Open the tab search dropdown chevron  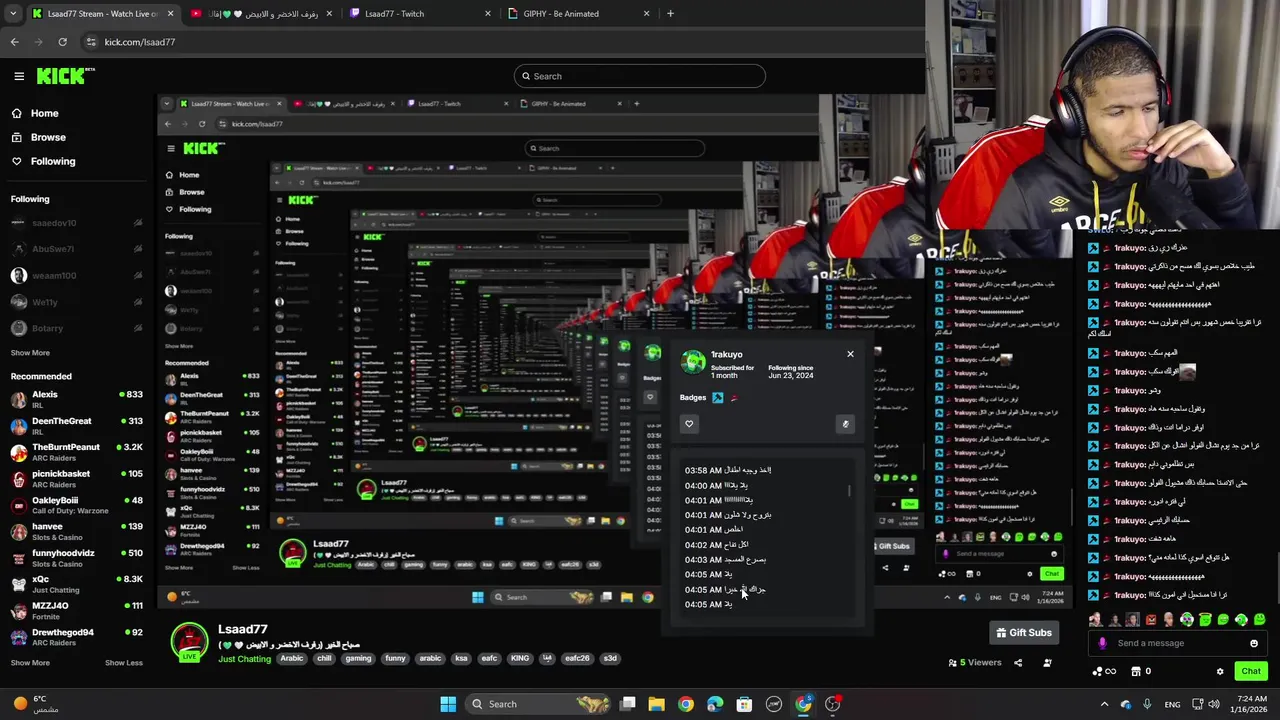click(x=12, y=14)
